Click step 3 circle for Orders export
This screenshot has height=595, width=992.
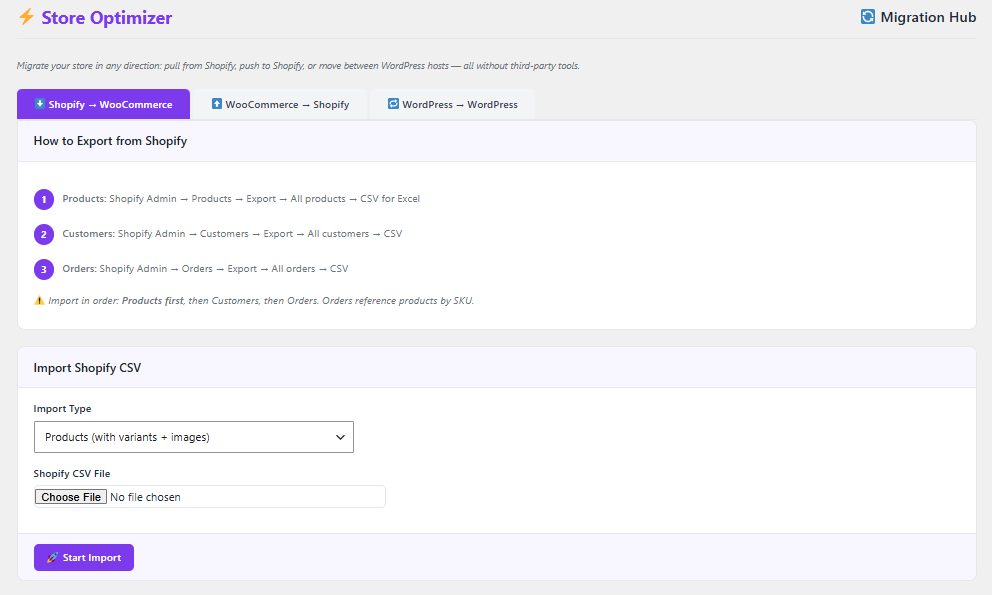pyautogui.click(x=44, y=269)
